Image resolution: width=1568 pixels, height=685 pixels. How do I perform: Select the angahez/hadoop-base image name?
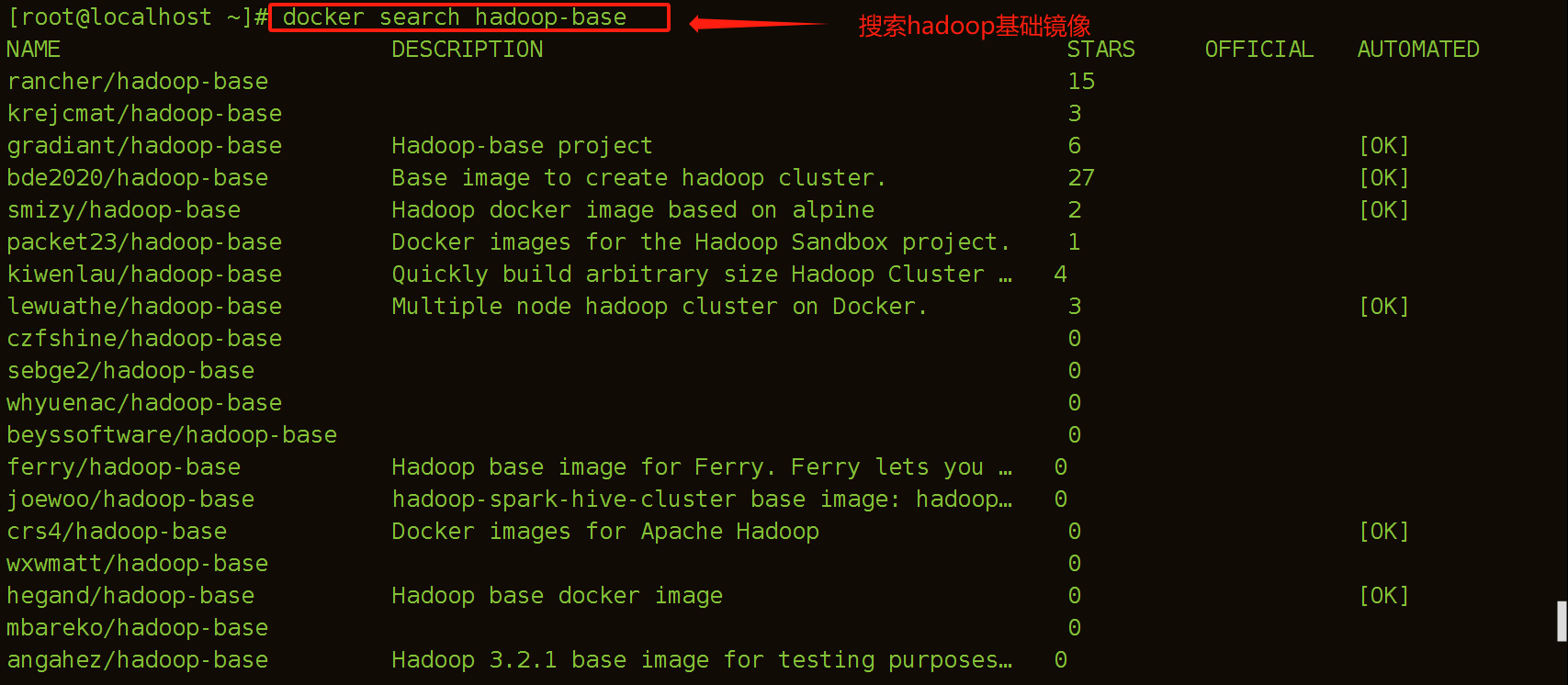tap(138, 660)
